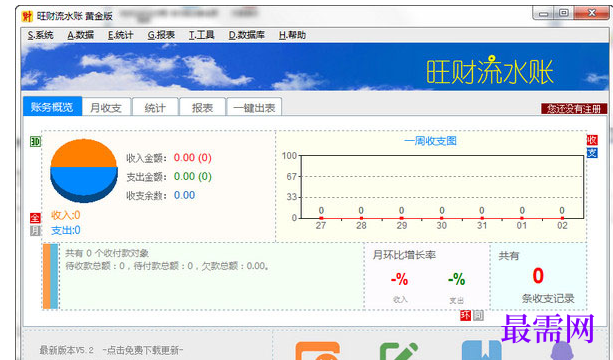Click the 共有 0 个收付款对象 text

pos(107,253)
